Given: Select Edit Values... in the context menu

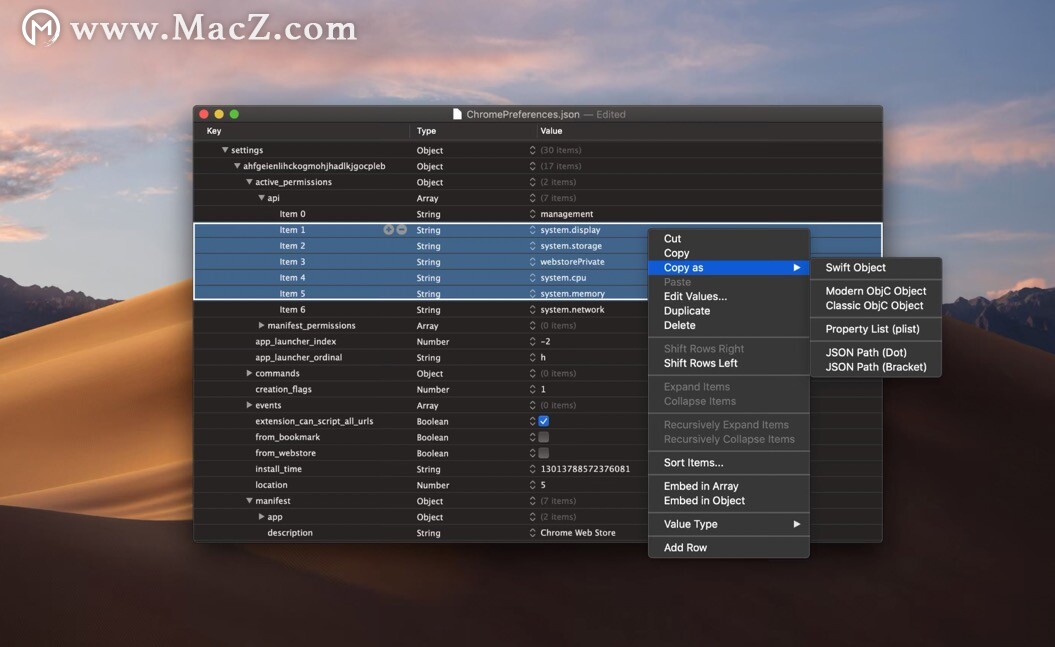Looking at the screenshot, I should 729,297.
